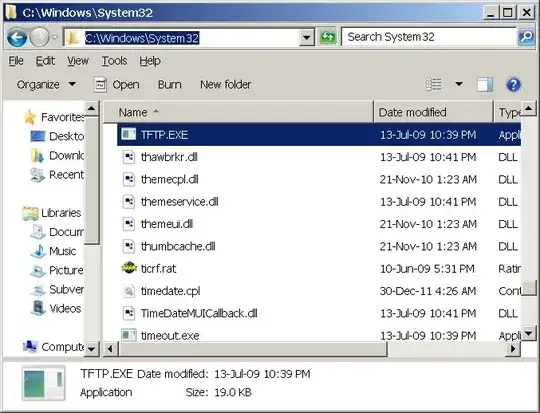Select the ticrf.rat file icon
Image resolution: width=540 pixels, height=413 pixels.
129,268
